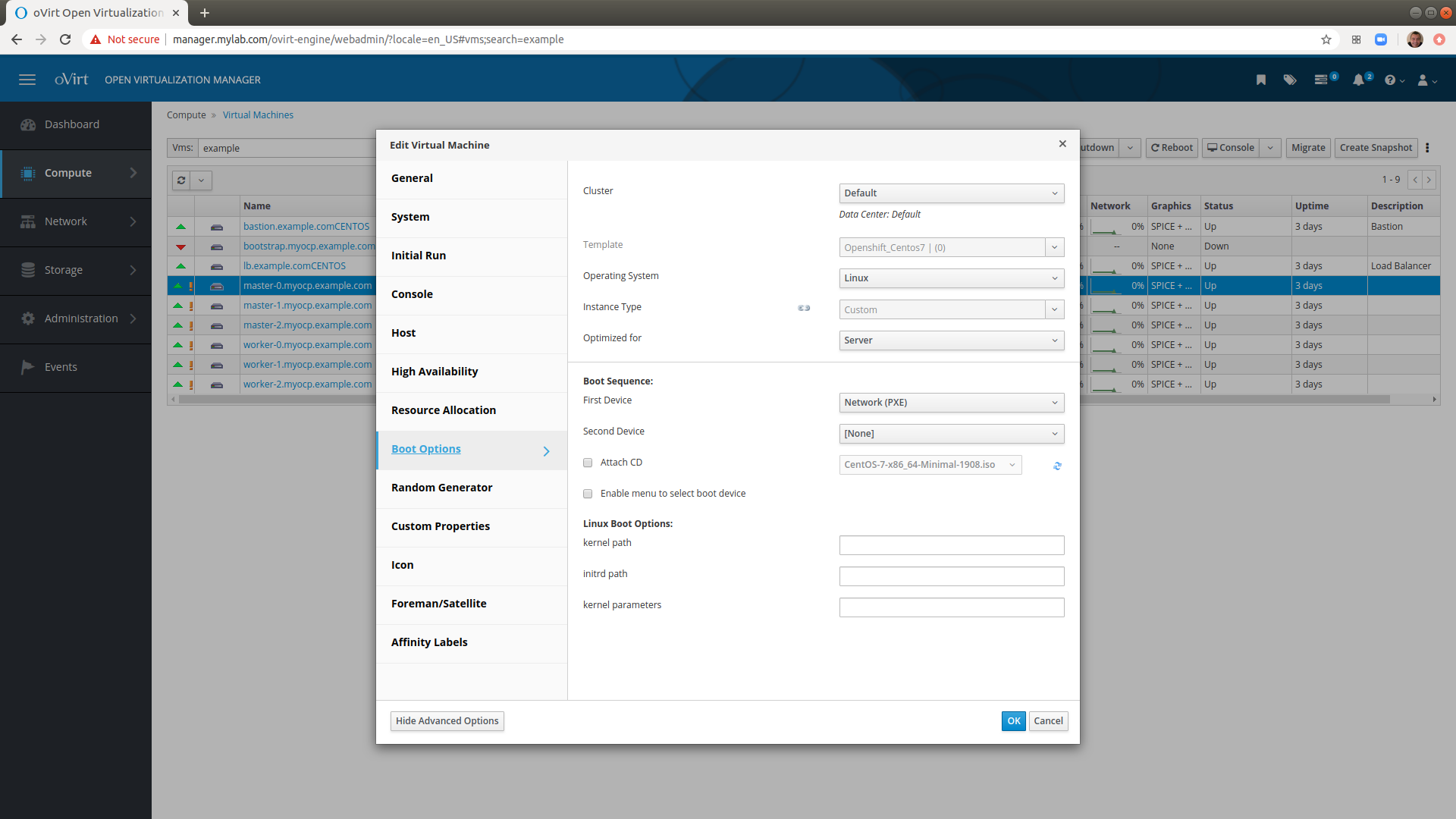1456x819 pixels.
Task: Select the Custom Properties tab
Action: click(x=472, y=527)
